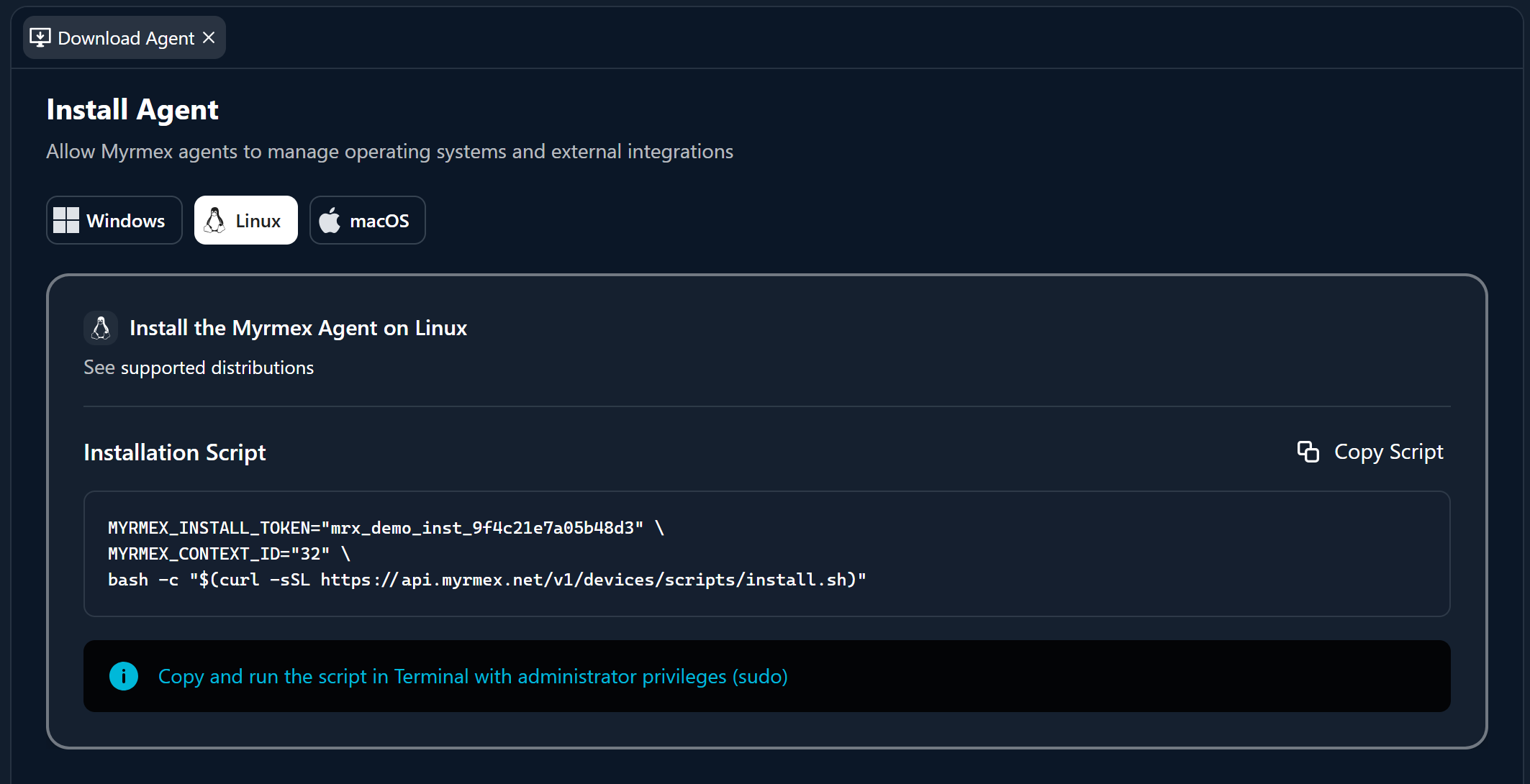Click the Install Agent heading

[132, 110]
